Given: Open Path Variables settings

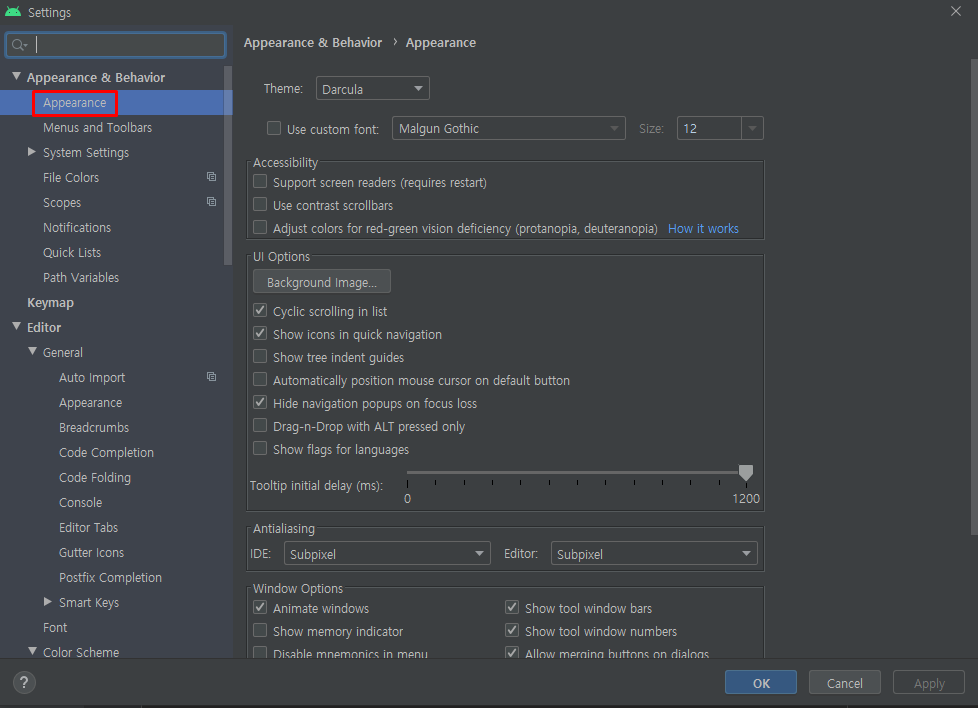Looking at the screenshot, I should click(x=80, y=278).
